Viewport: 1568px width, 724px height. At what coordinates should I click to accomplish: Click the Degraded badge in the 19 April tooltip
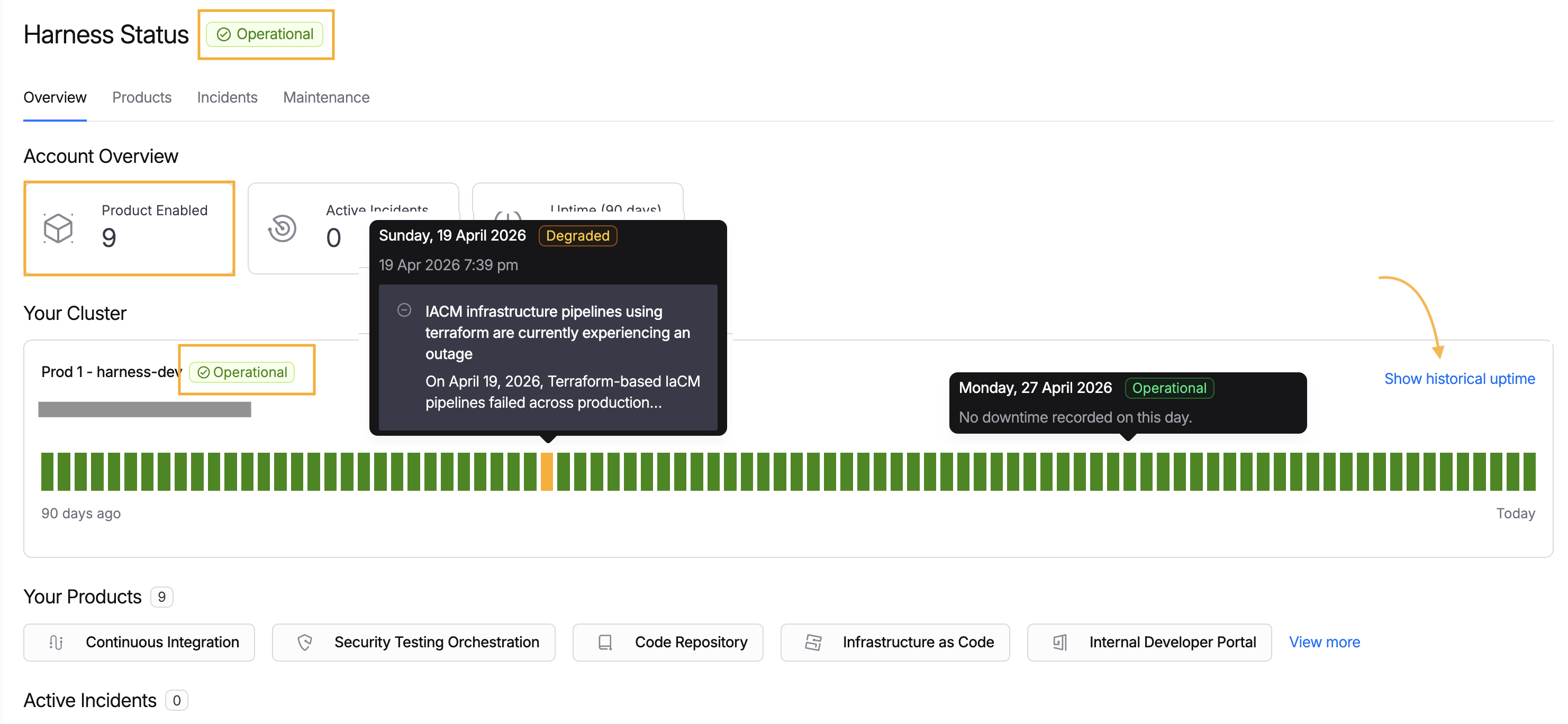click(x=578, y=236)
